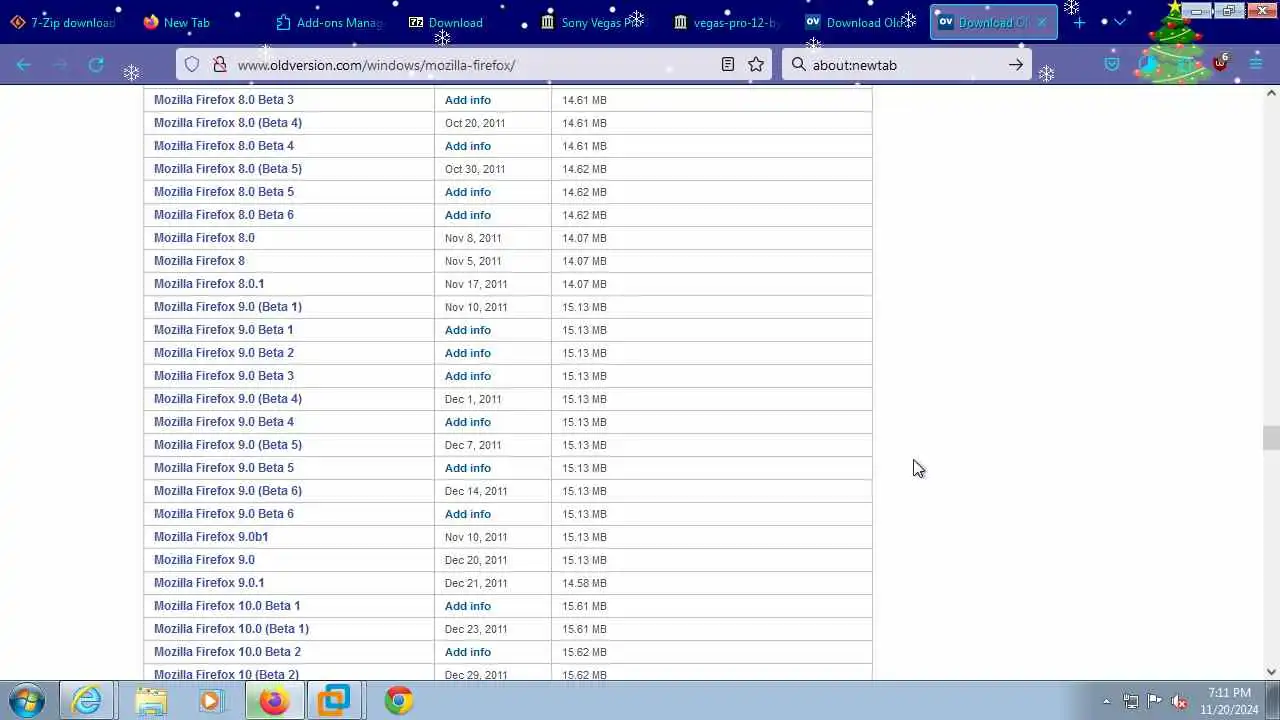Add info for Firefox 8.0 Beta 3
The height and width of the screenshot is (720, 1280).
[468, 100]
